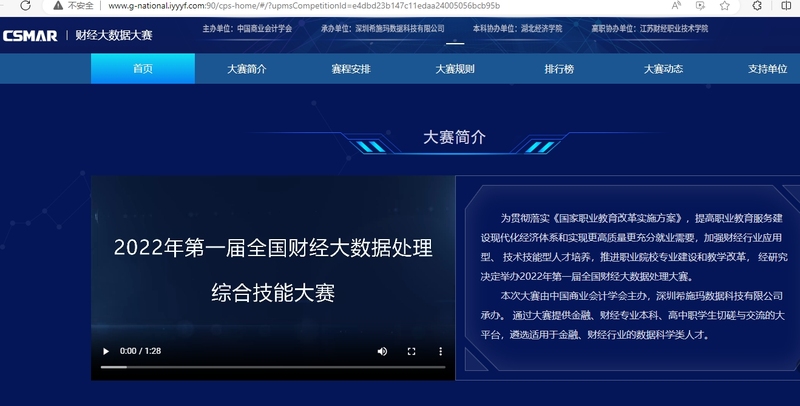Screen dimensions: 800x406
Task: View the 排行榜 leaderboard
Action: [x=559, y=69]
